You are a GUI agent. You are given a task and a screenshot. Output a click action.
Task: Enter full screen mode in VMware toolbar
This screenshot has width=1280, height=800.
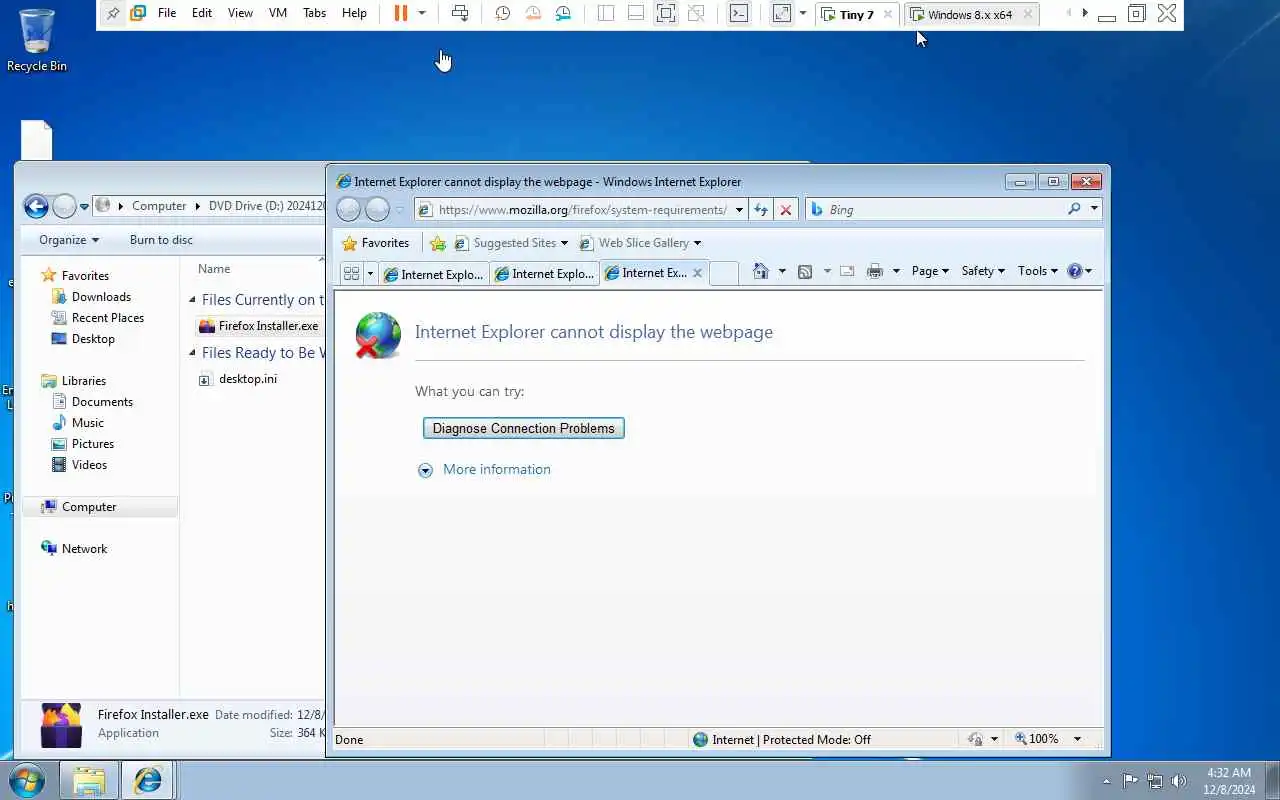(665, 13)
